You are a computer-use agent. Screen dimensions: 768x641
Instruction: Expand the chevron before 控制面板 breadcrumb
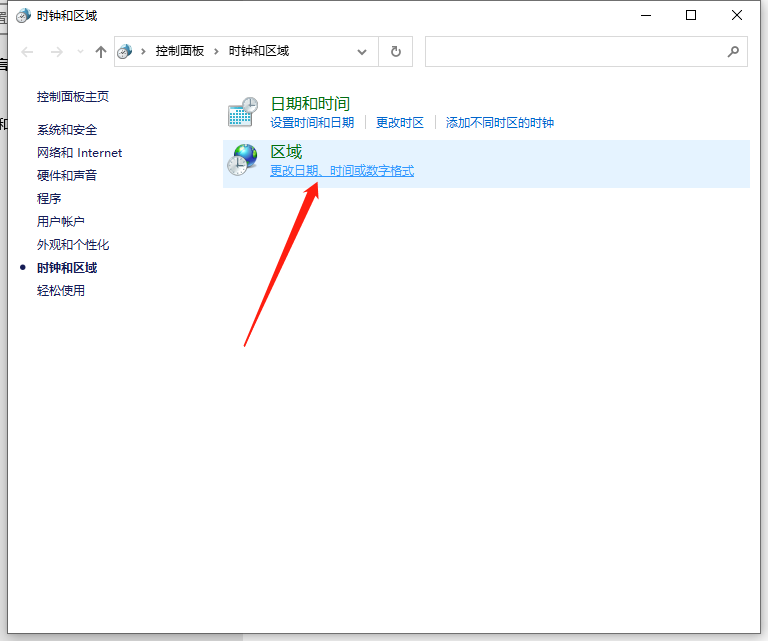tap(144, 51)
